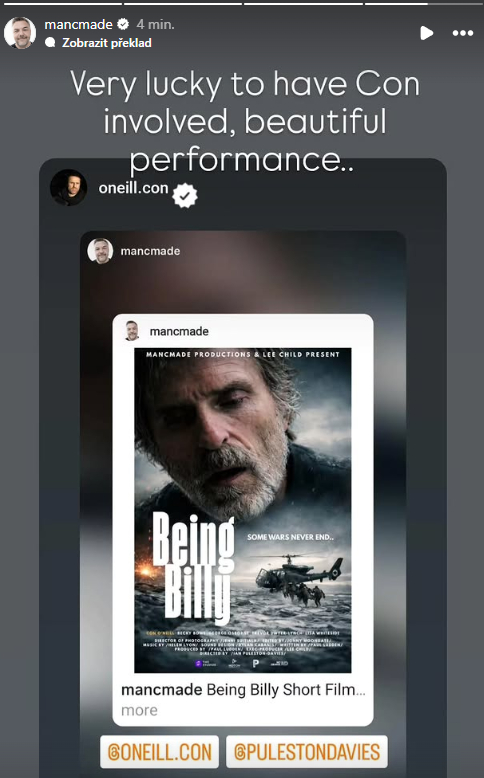The image size is (484, 778).
Task: Expand the caption with more
Action: click(x=139, y=711)
